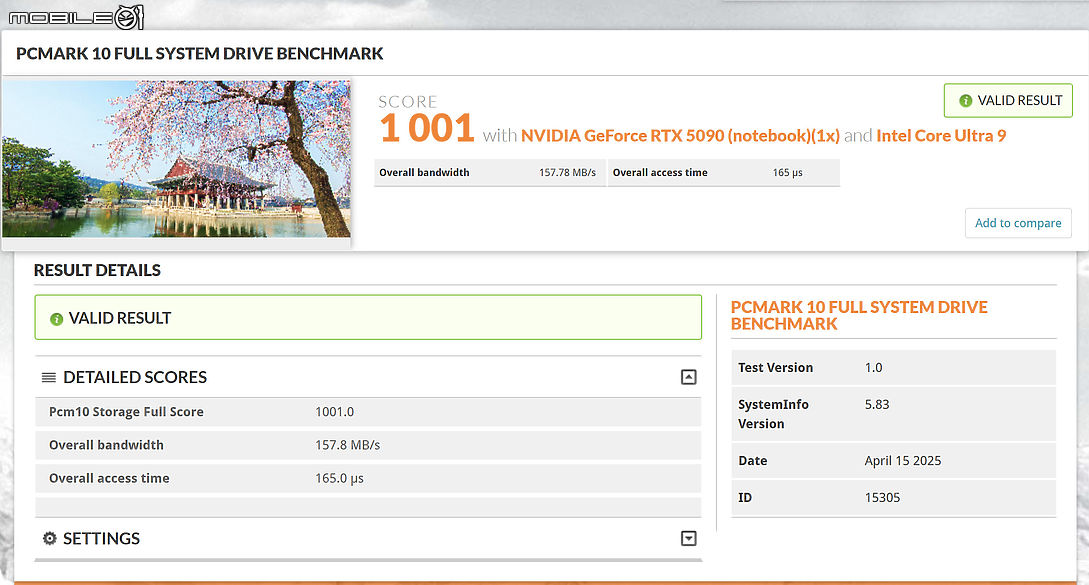Screen dimensions: 1089x585
Task: Click the 1001.0 score value
Action: pos(335,412)
